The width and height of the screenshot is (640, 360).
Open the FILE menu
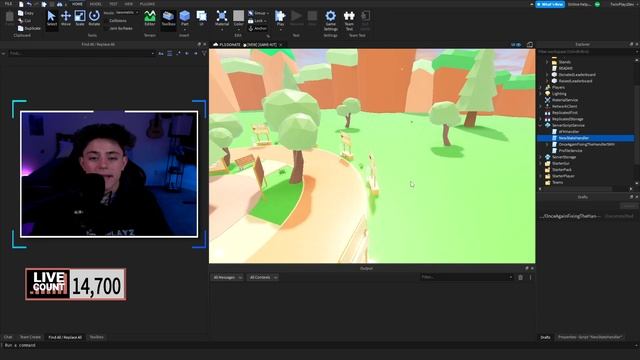click(x=8, y=4)
